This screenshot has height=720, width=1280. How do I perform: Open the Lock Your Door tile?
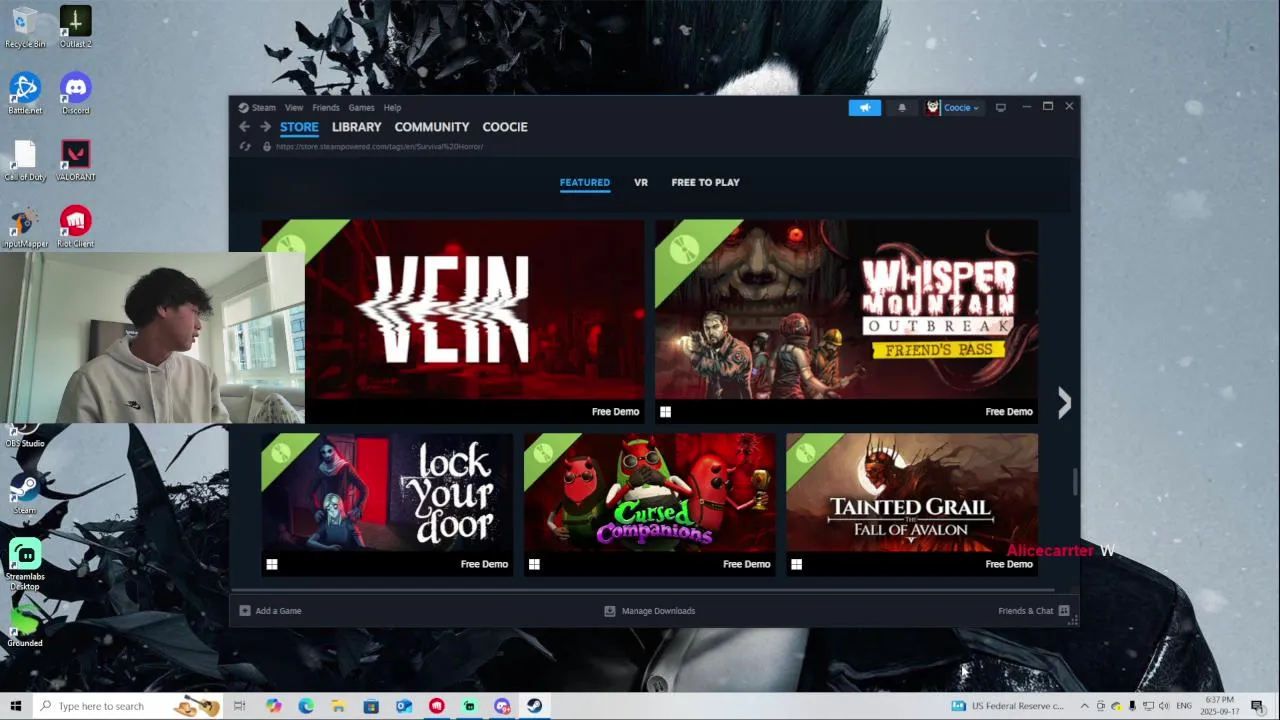387,504
